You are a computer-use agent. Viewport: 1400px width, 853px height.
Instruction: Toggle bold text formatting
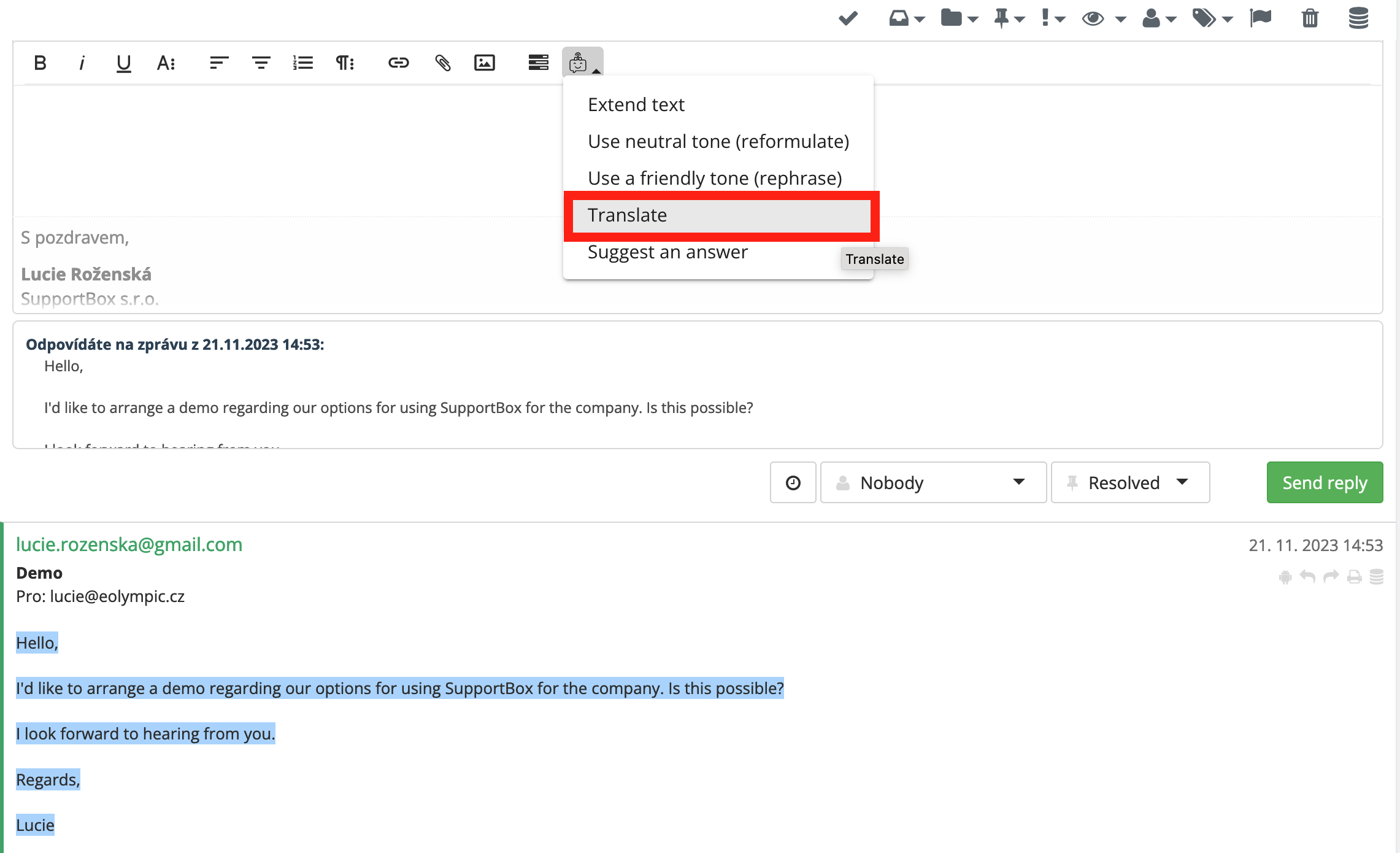[40, 63]
